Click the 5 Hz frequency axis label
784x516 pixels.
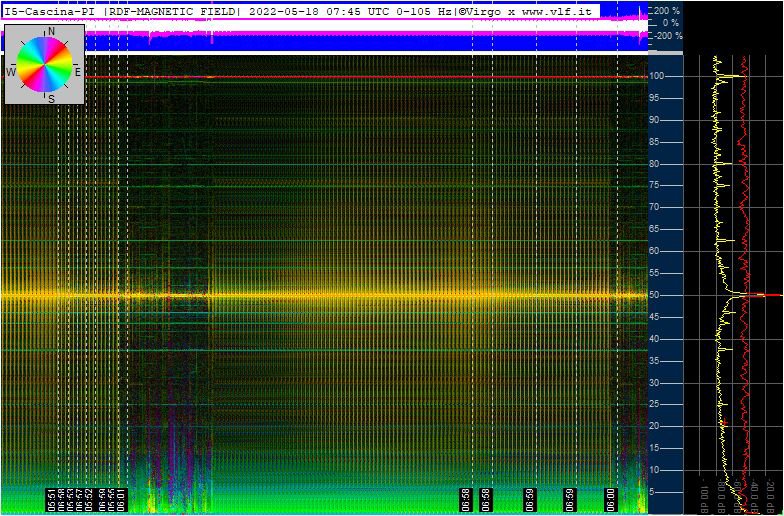[x=655, y=492]
